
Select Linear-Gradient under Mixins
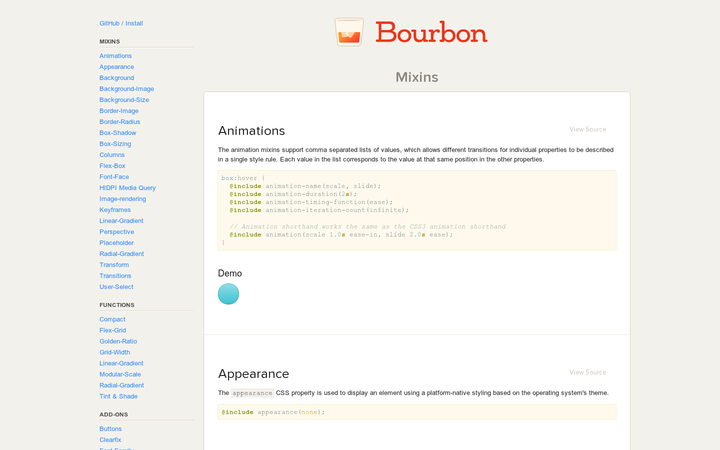point(121,221)
